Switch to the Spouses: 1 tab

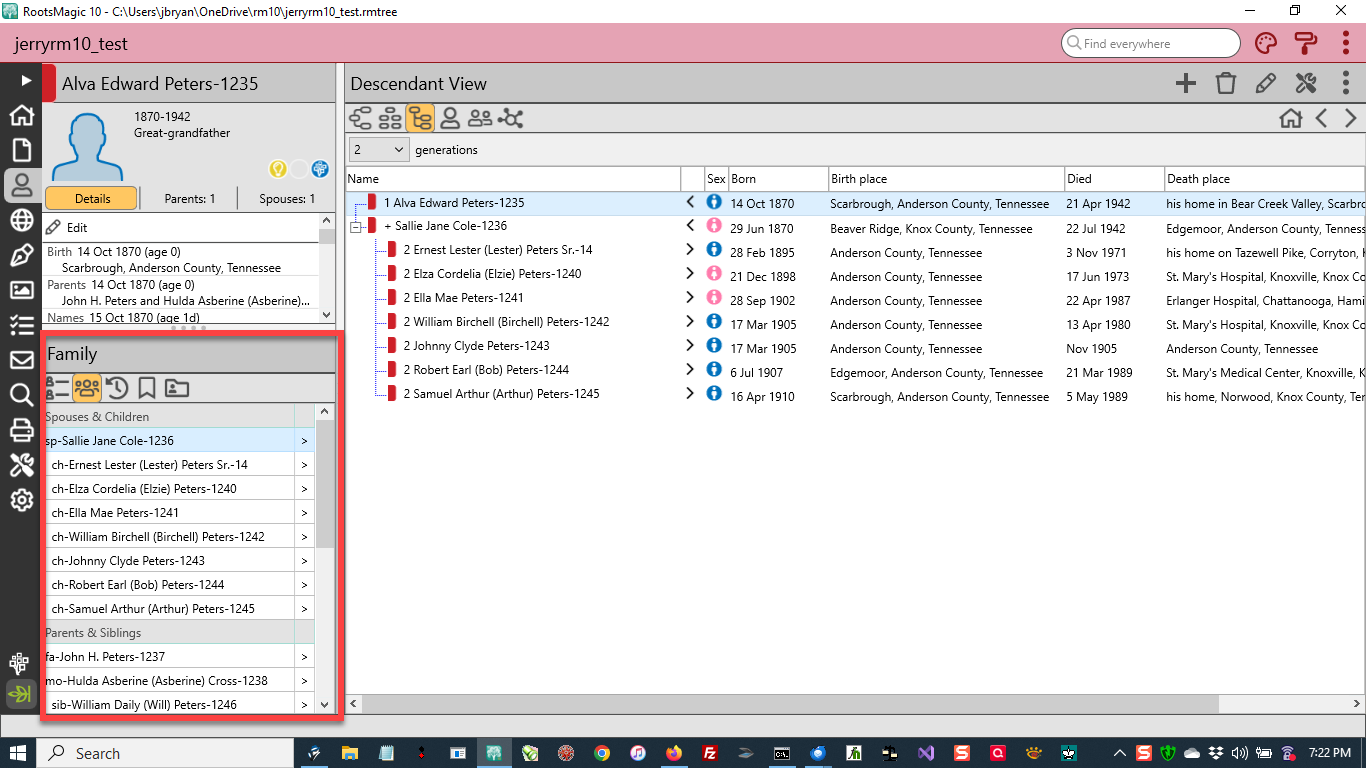click(287, 198)
